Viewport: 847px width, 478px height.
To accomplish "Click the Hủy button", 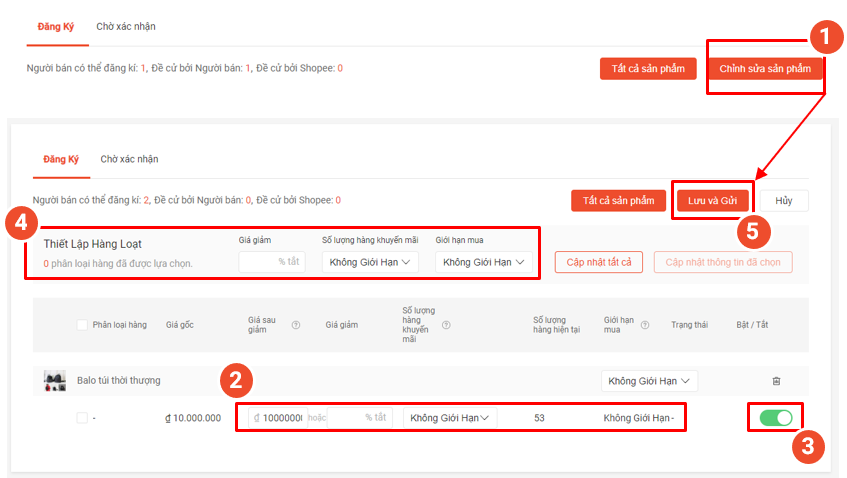I will coord(783,201).
